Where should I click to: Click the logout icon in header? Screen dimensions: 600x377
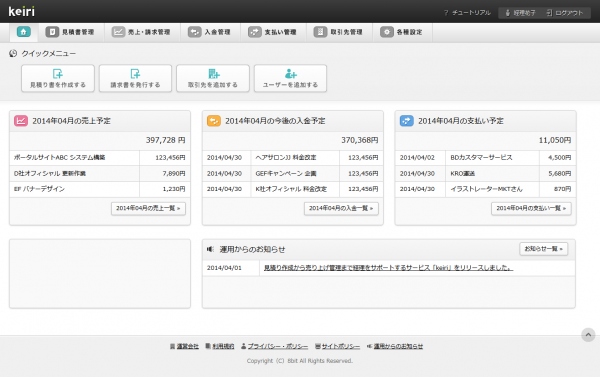[x=549, y=13]
